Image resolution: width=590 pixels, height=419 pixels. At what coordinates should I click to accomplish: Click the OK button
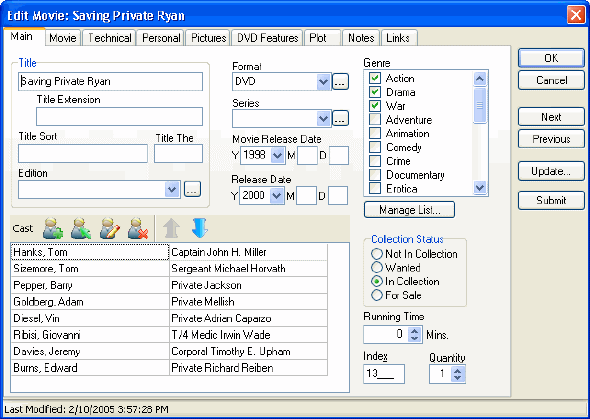(x=551, y=58)
